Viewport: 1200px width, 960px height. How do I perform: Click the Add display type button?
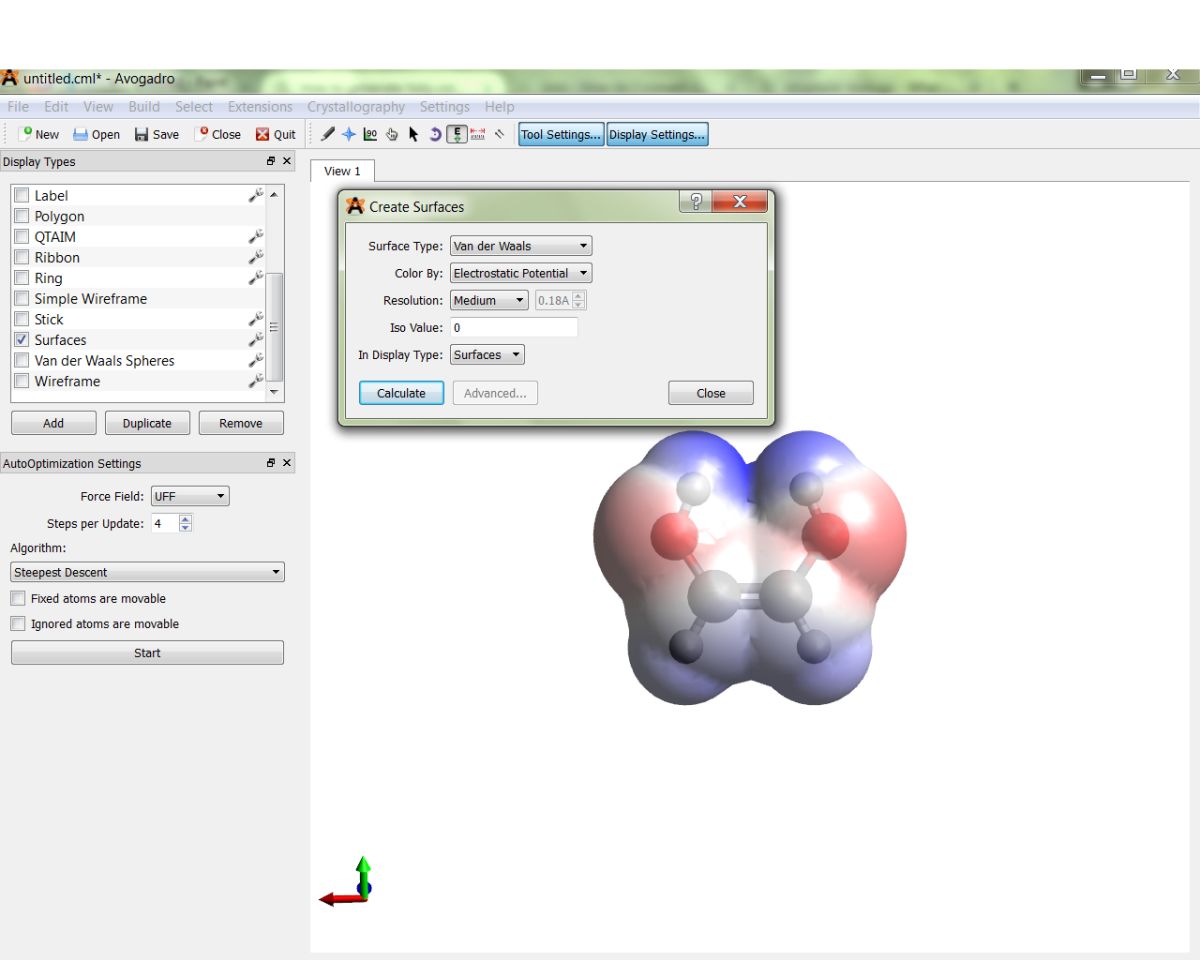54,423
